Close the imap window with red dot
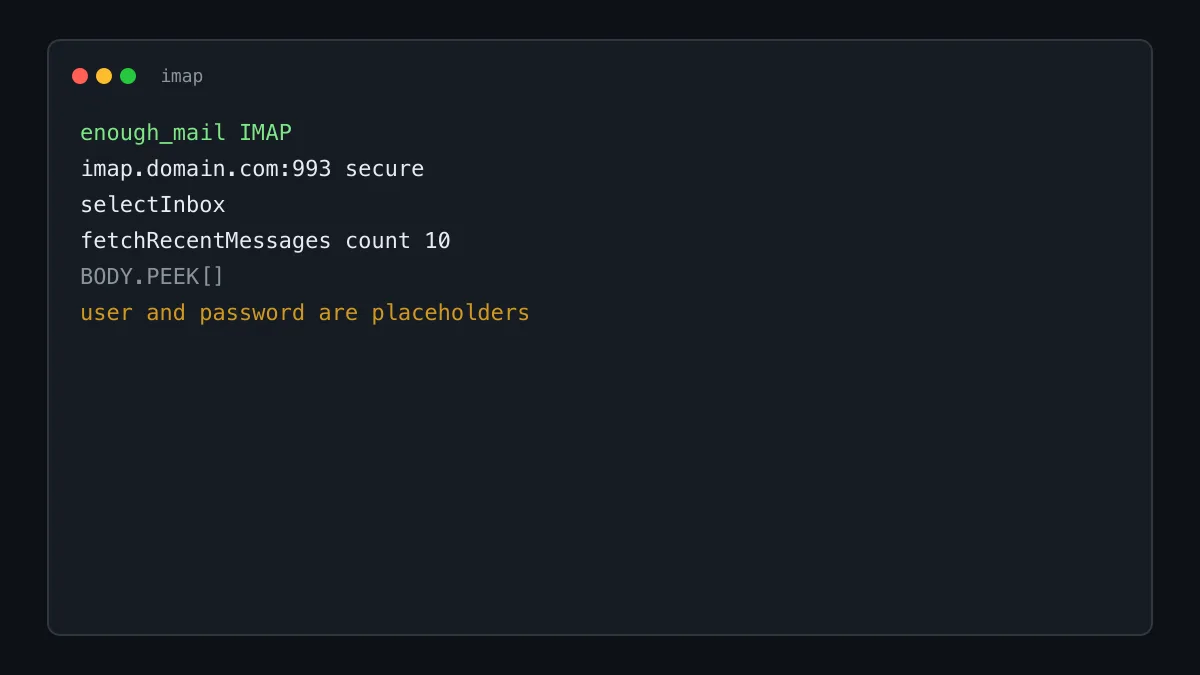This screenshot has width=1200, height=675. coord(80,76)
